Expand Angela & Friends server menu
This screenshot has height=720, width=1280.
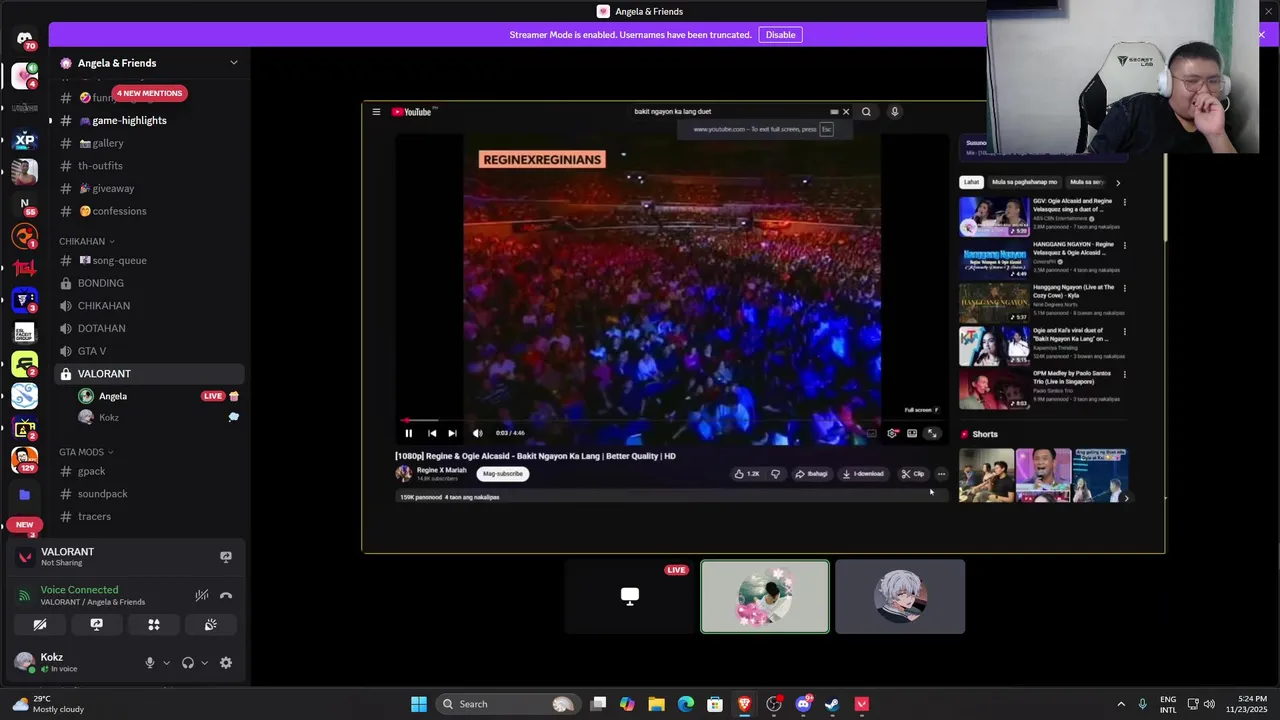pyautogui.click(x=234, y=63)
